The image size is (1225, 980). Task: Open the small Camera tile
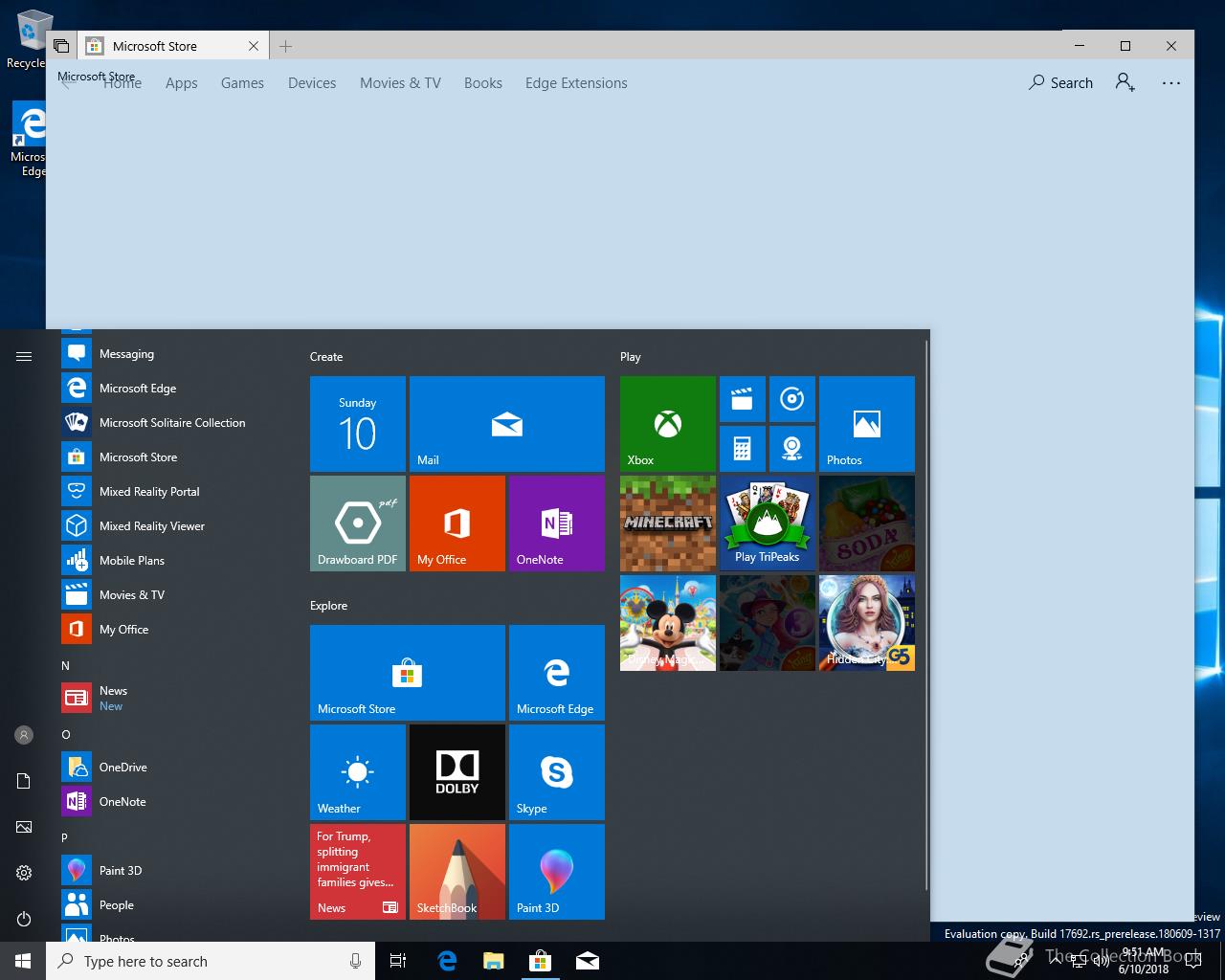[x=792, y=449]
